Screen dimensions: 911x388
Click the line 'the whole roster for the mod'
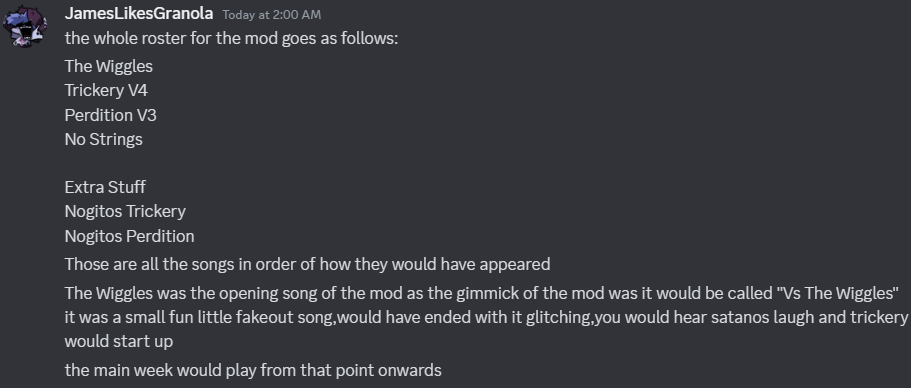pos(231,38)
